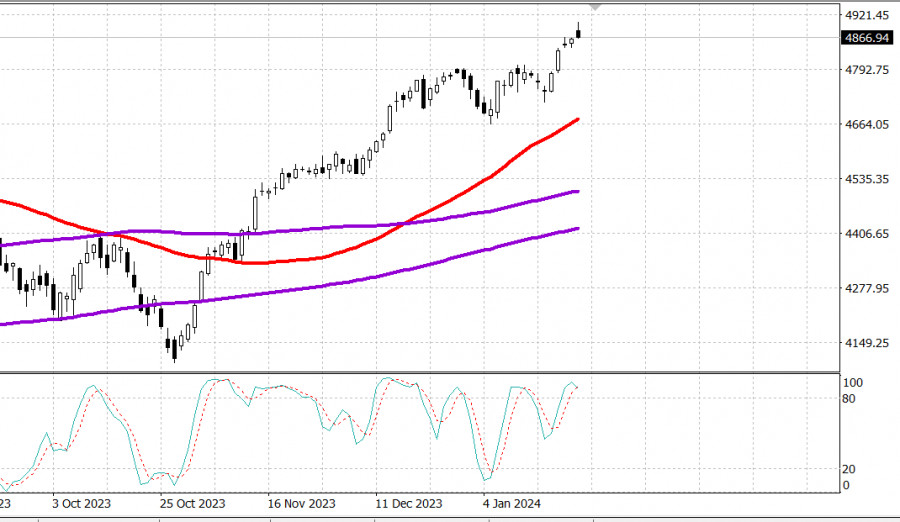The height and width of the screenshot is (522, 900).
Task: Click the 16 Nov 2023 date label
Action: click(x=301, y=504)
